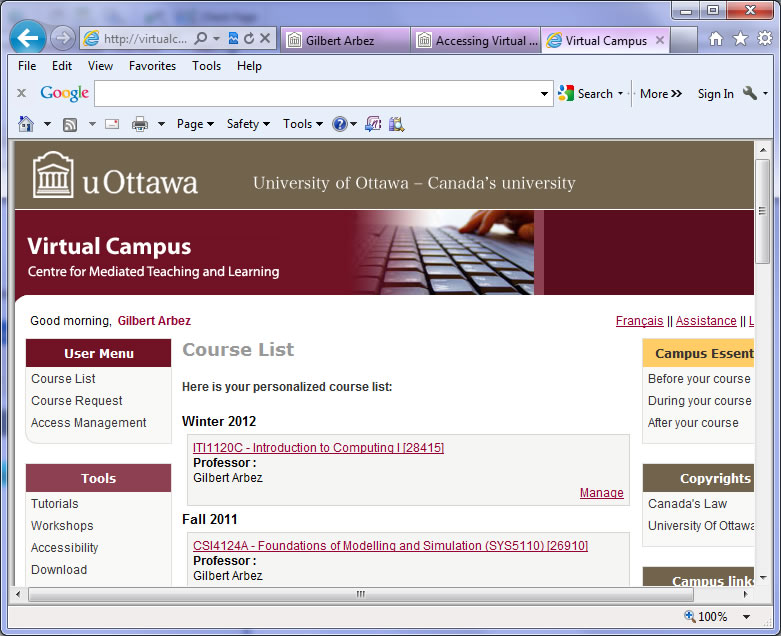
Task: Open the File menu
Action: tap(27, 66)
